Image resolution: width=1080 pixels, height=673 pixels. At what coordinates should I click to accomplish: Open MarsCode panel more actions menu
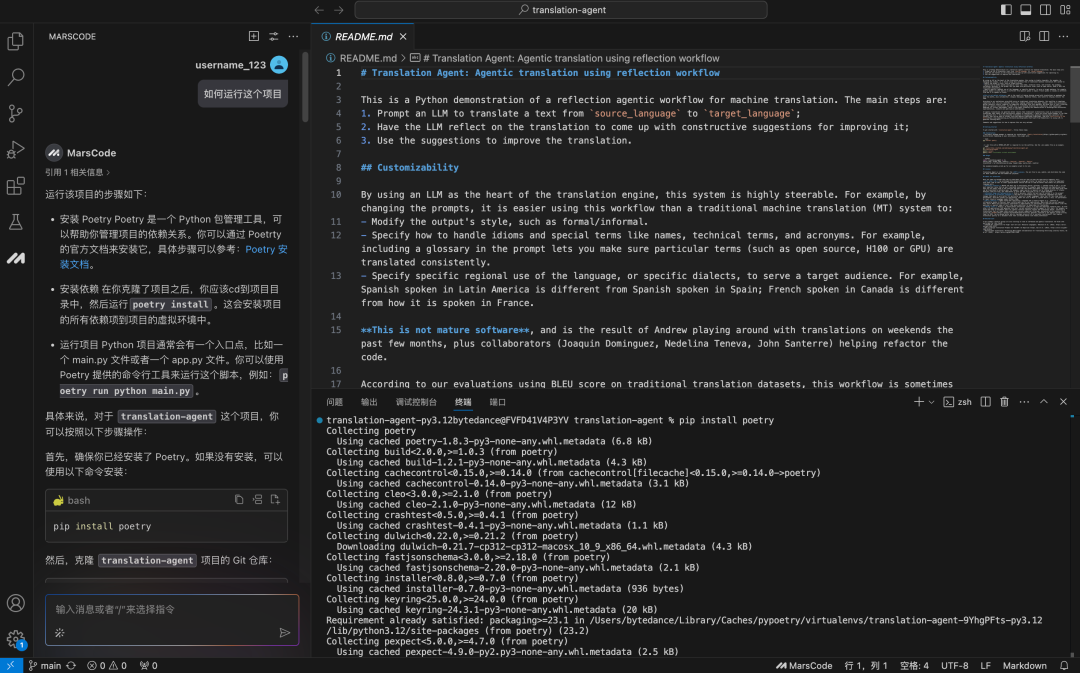pyautogui.click(x=293, y=36)
